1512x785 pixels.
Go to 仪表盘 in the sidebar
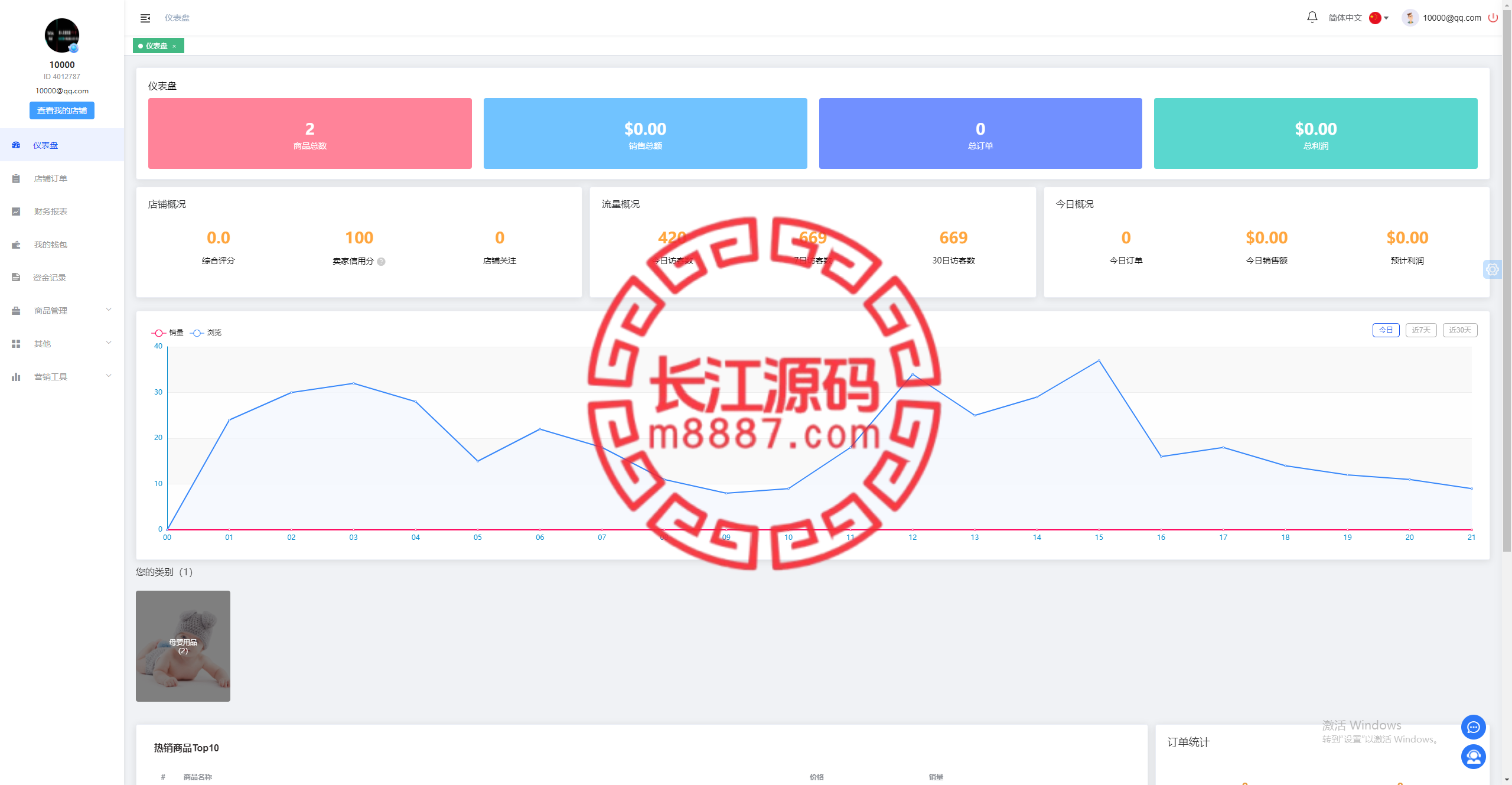62,145
